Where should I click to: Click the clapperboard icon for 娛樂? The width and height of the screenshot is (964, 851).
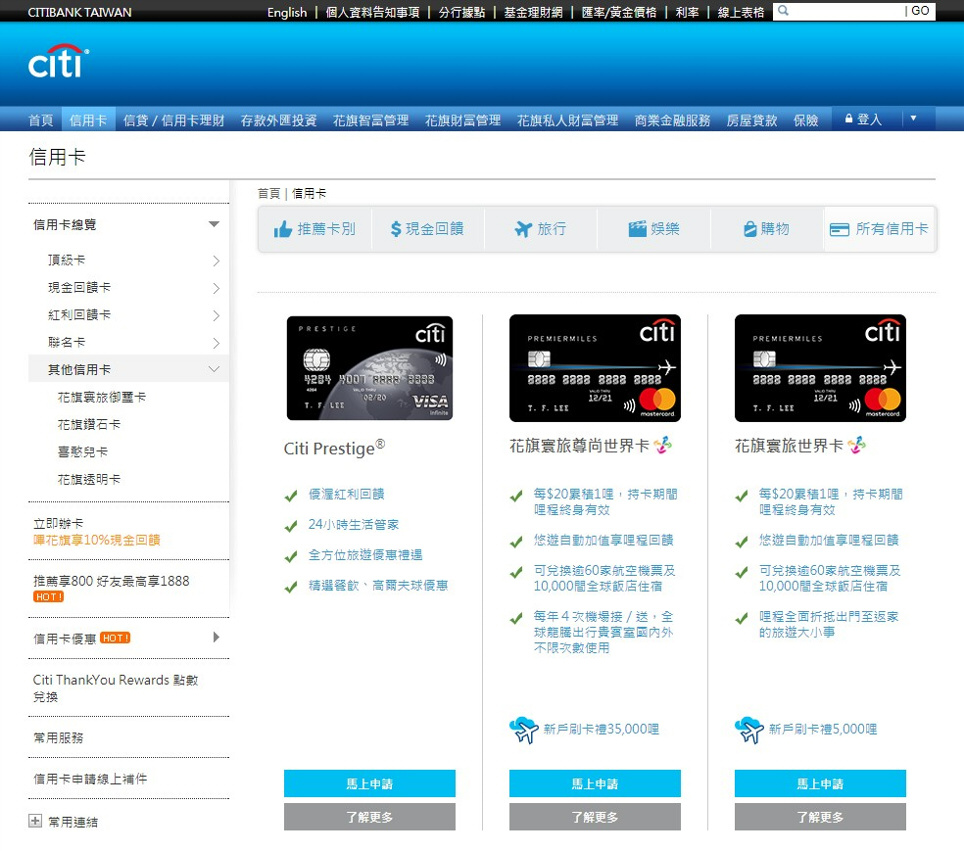click(638, 229)
